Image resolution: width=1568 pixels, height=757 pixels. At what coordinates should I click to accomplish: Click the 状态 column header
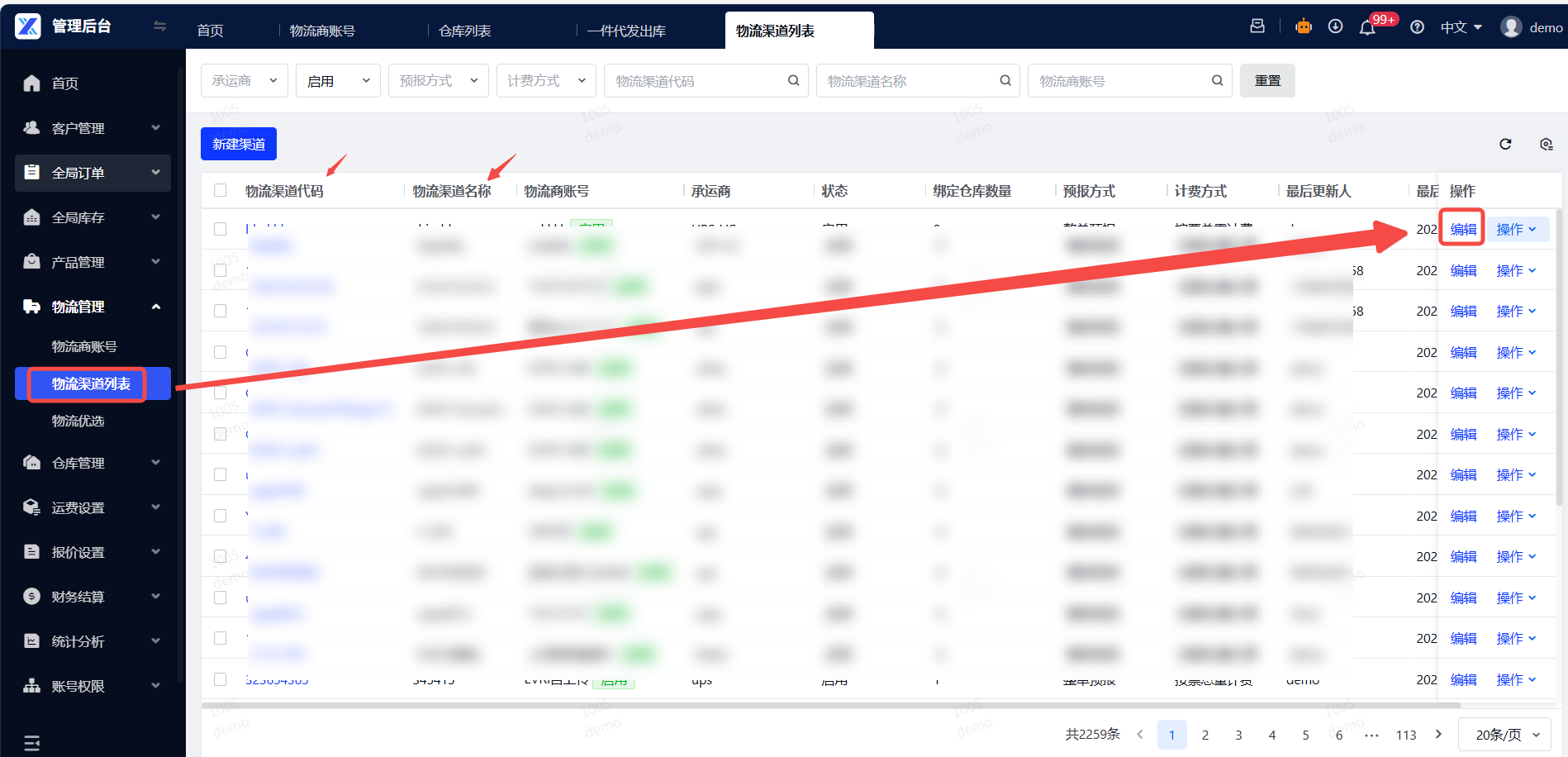pos(834,191)
